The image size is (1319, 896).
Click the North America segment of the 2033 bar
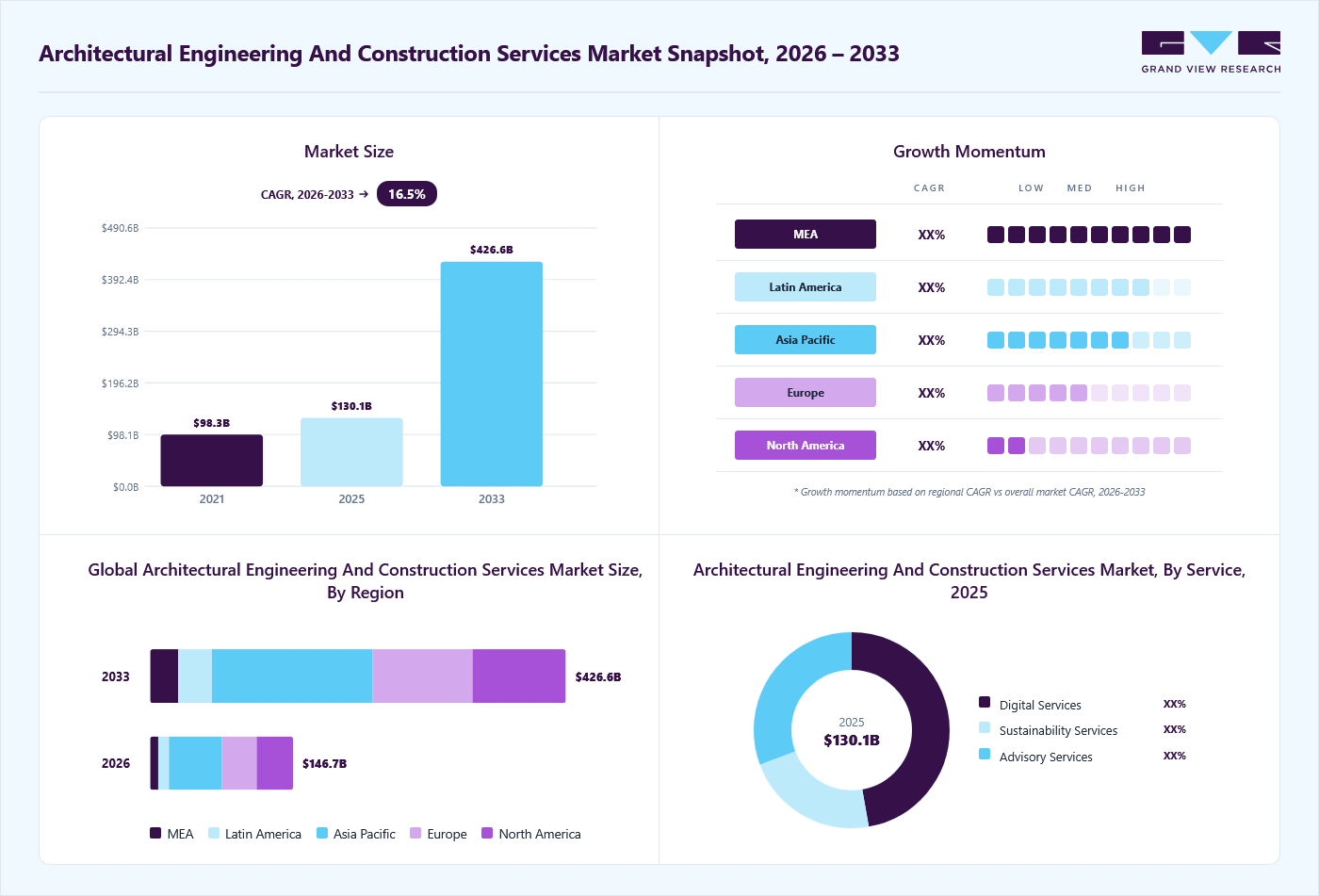tap(519, 676)
